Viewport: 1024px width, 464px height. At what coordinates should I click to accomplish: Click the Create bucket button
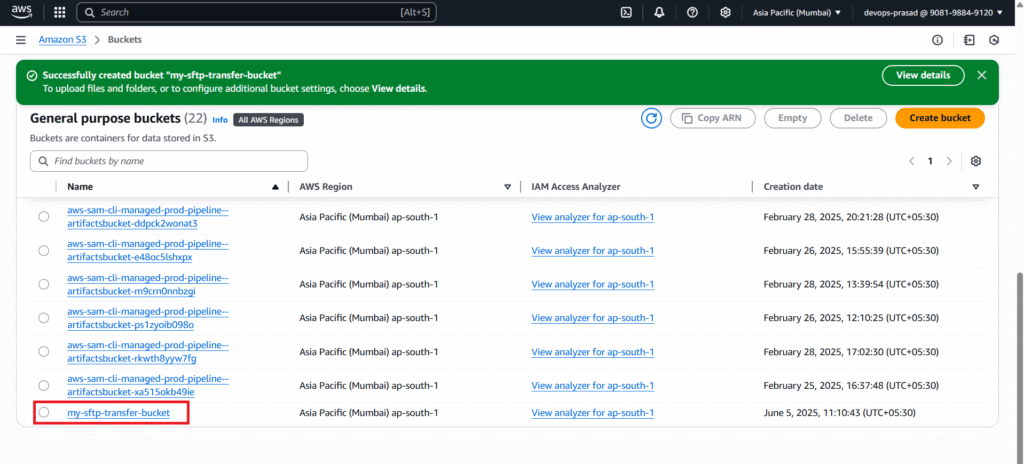click(x=940, y=118)
